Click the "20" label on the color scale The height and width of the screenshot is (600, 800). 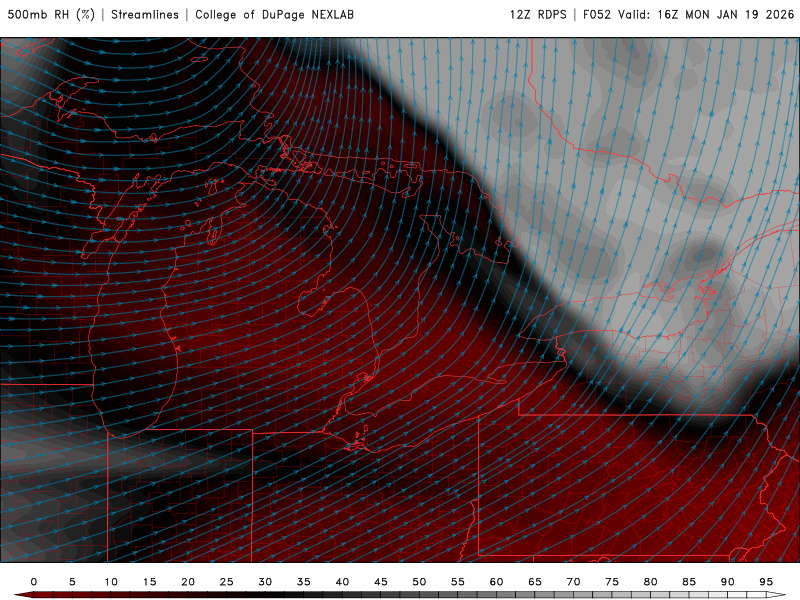188,582
